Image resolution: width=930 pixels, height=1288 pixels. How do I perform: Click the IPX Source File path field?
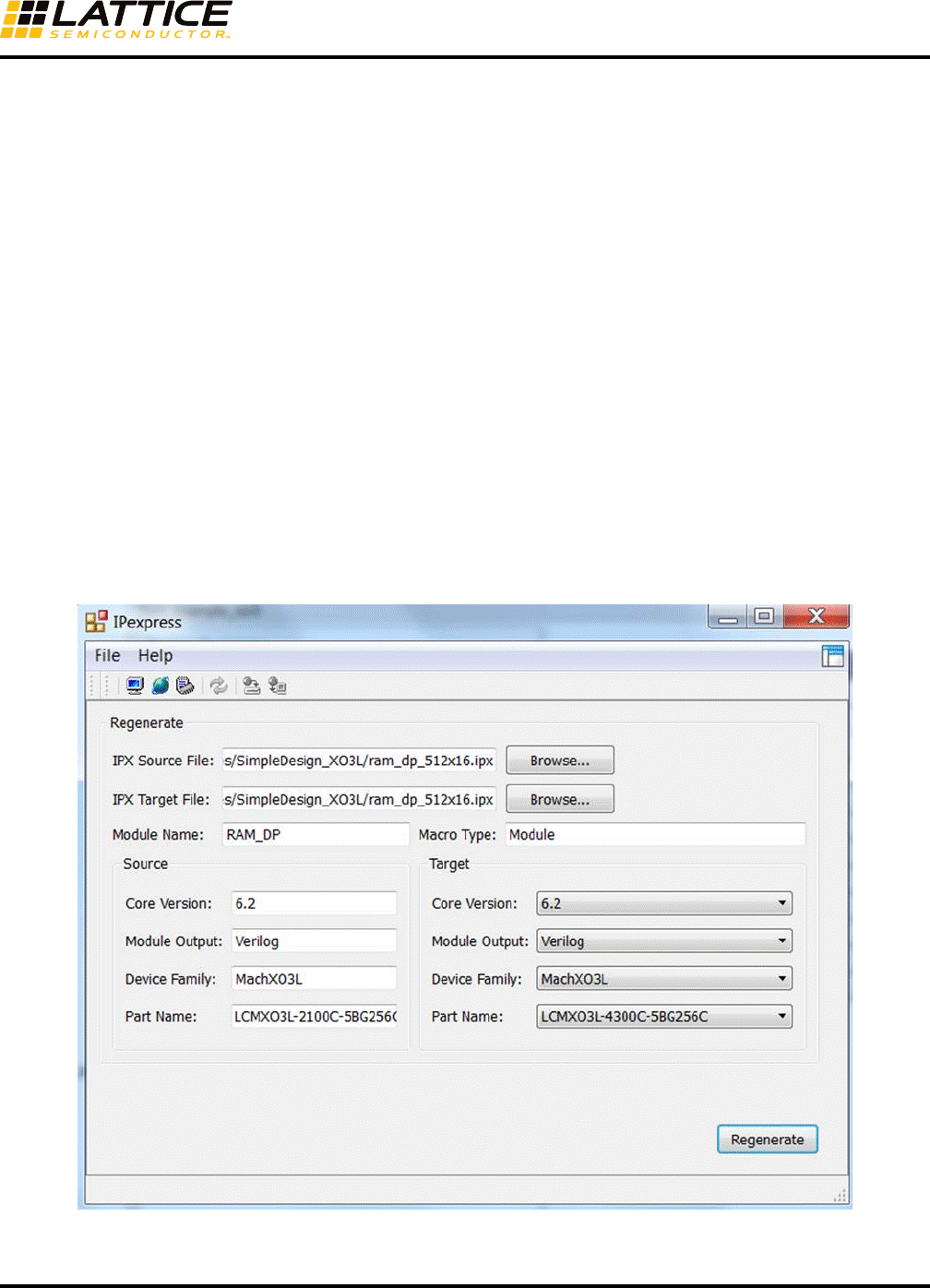click(x=359, y=760)
